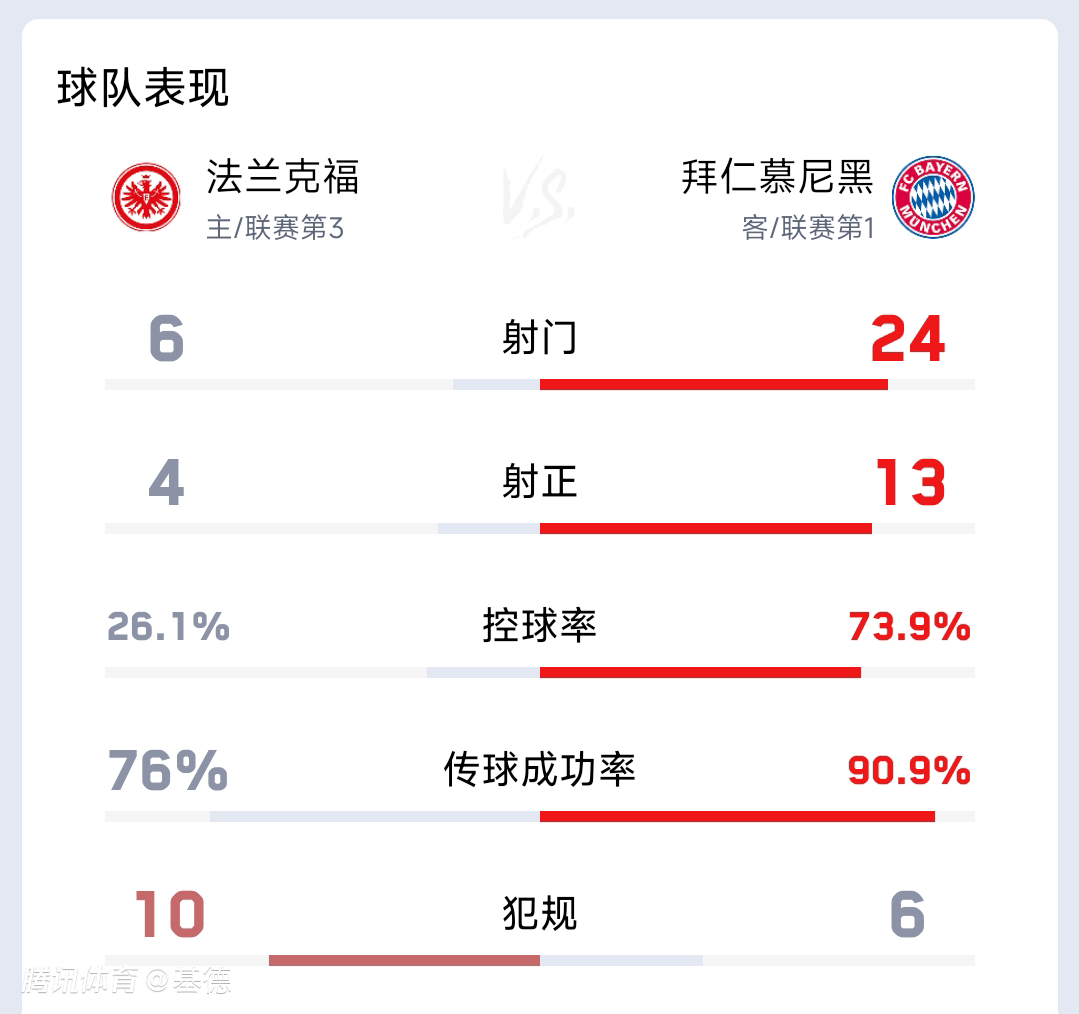This screenshot has height=1014, width=1079.
Task: Click the V.S. watermark between teams
Action: pos(540,196)
